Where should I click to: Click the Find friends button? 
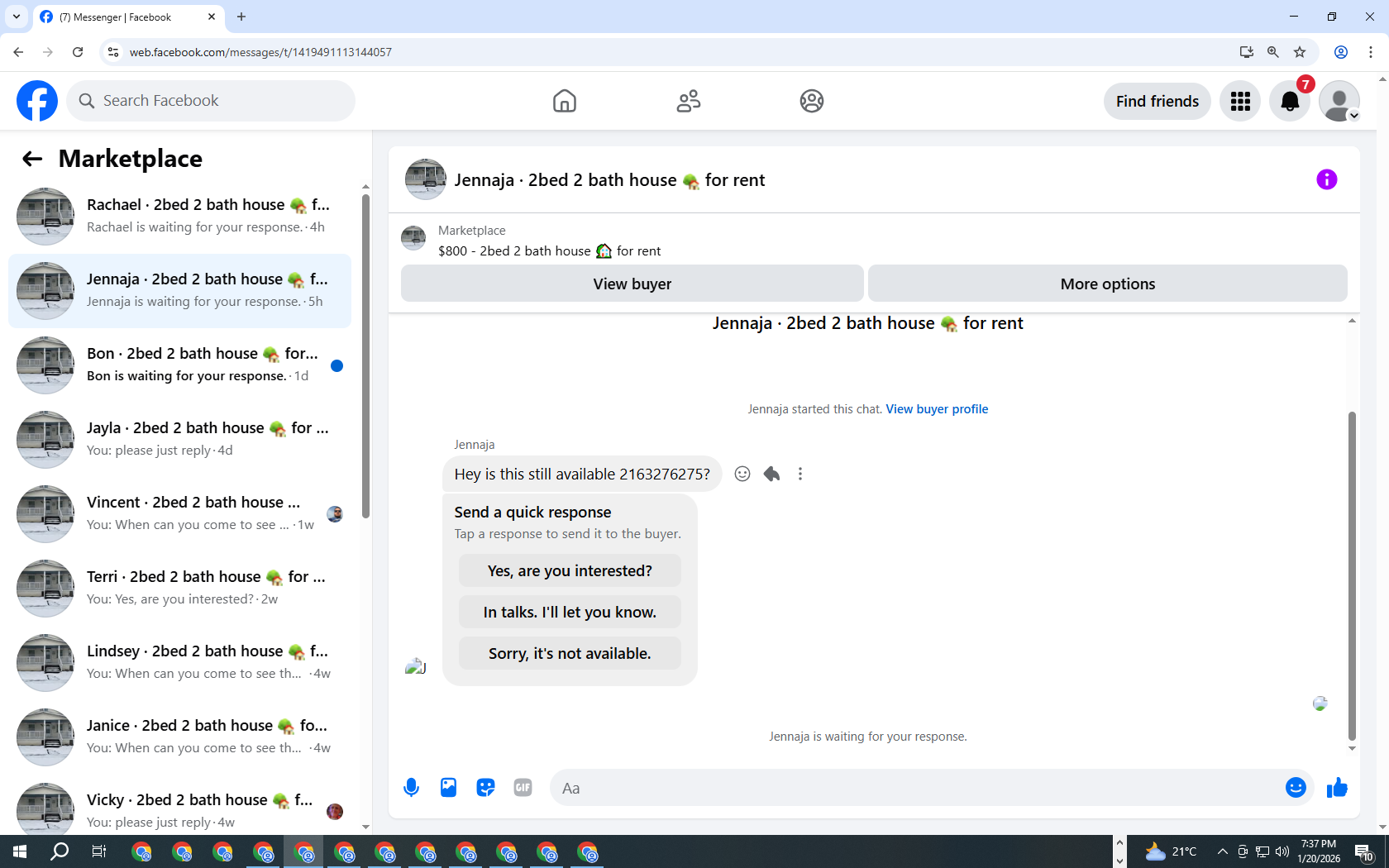[x=1157, y=101]
